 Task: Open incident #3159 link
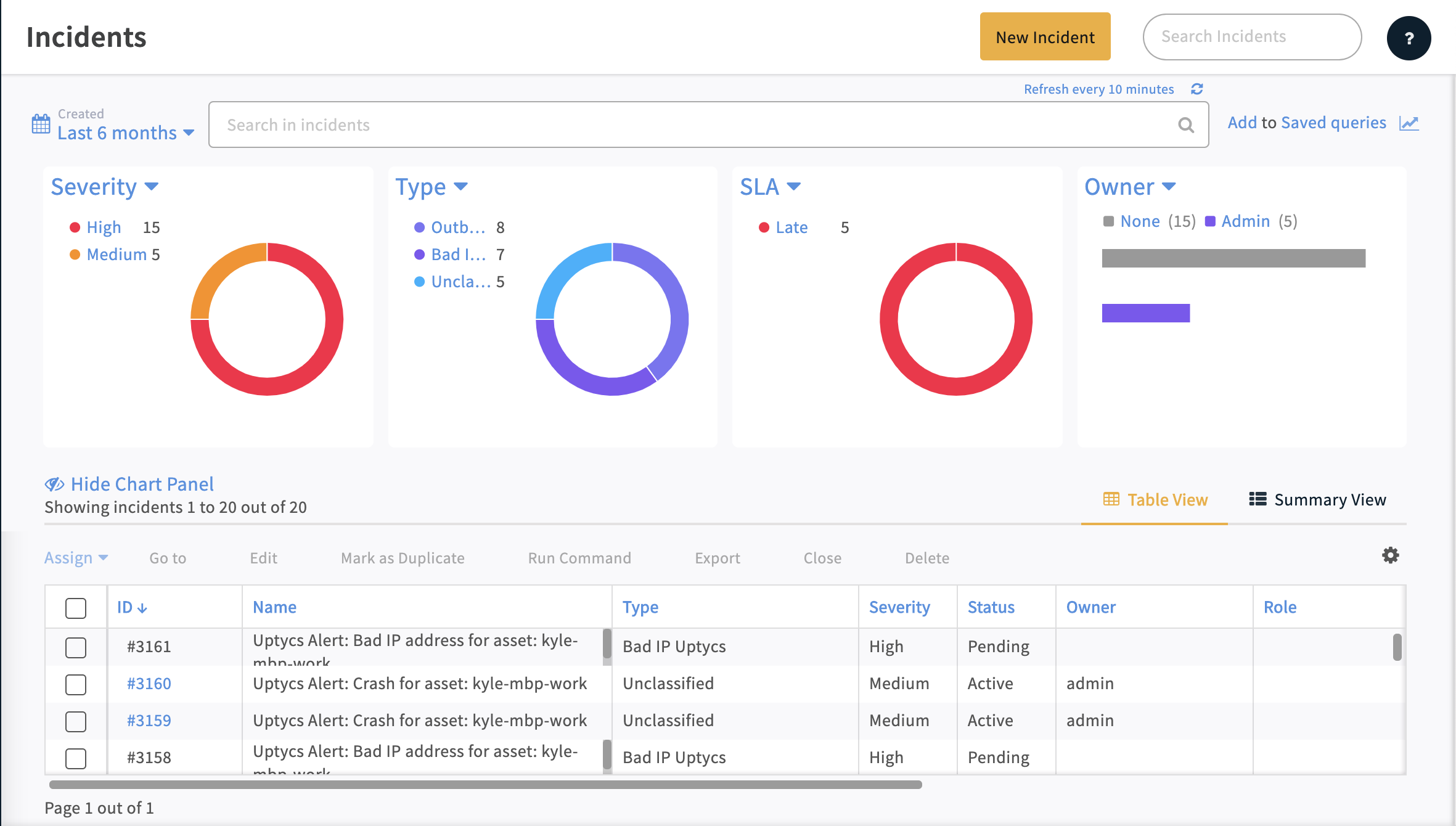[x=148, y=720]
